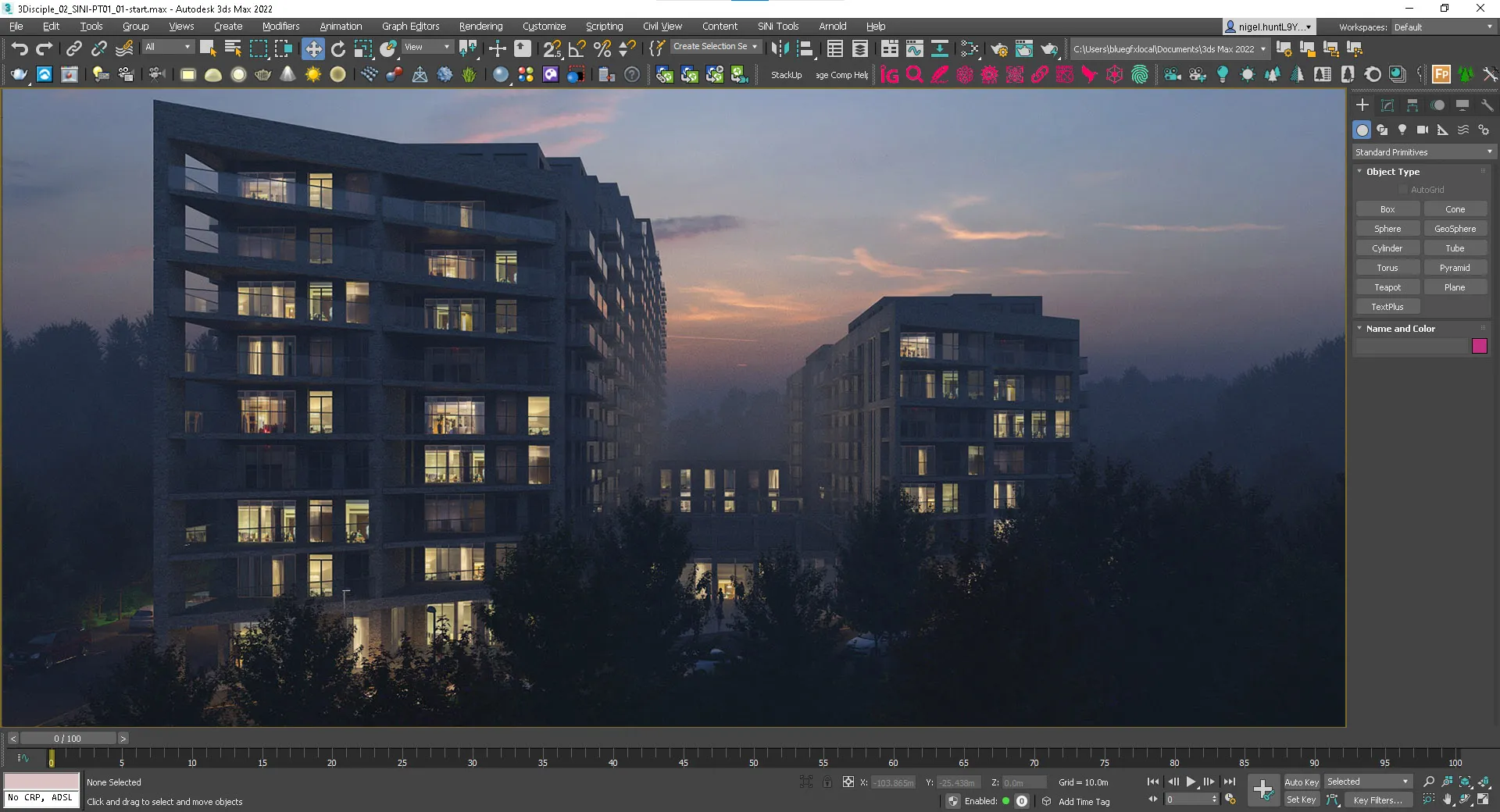Click the yellow sun light icon
This screenshot has height=812, width=1500.
[313, 75]
